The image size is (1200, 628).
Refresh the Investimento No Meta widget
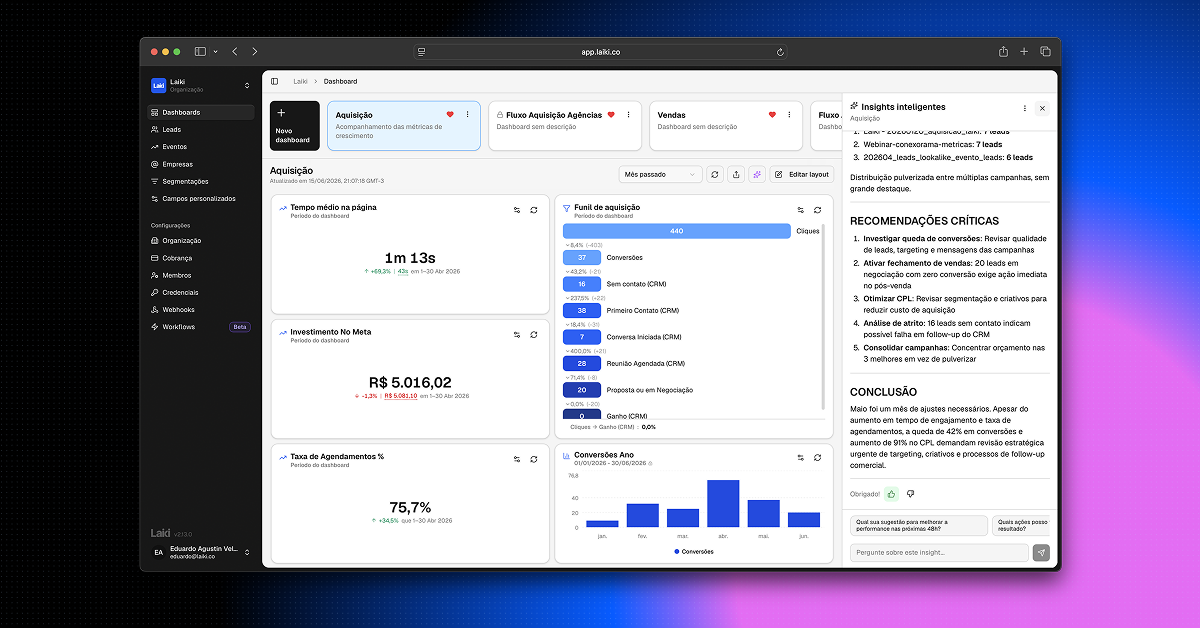(x=534, y=335)
